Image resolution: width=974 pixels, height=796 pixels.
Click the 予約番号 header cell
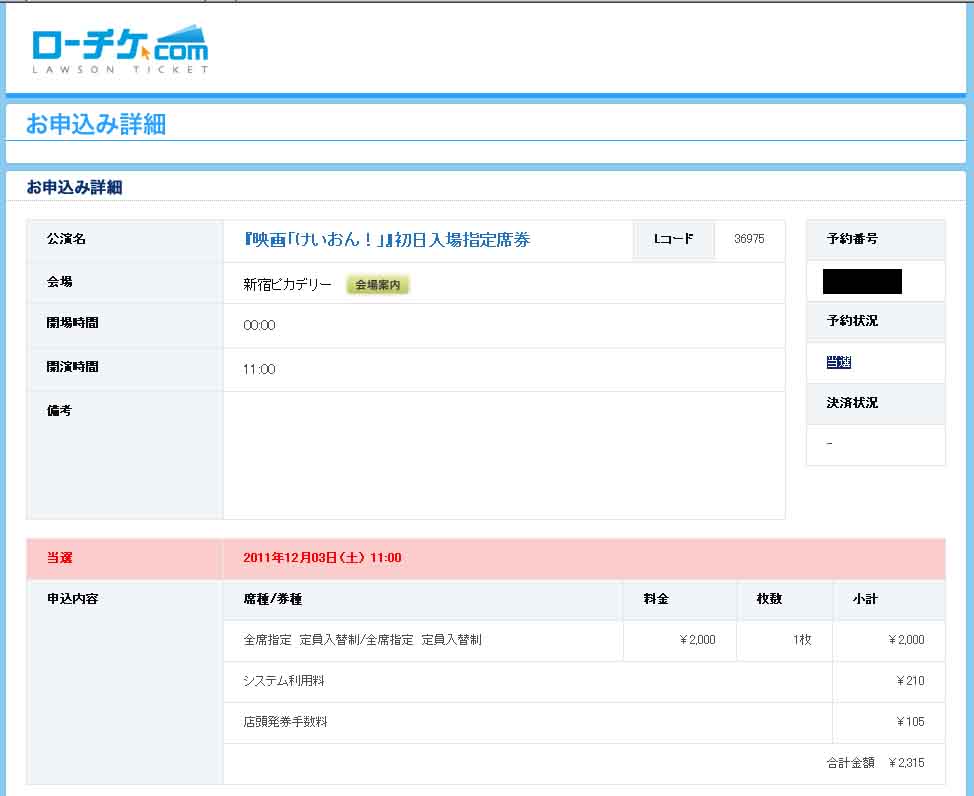(852, 240)
